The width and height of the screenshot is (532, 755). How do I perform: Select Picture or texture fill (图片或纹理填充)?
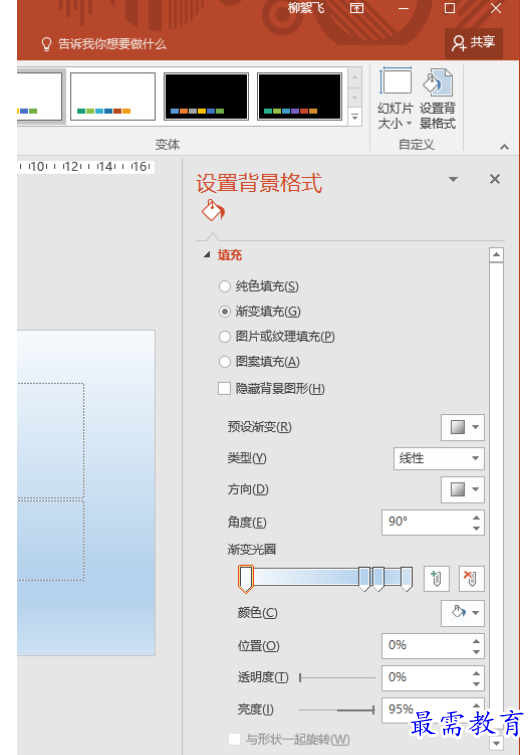coord(224,337)
